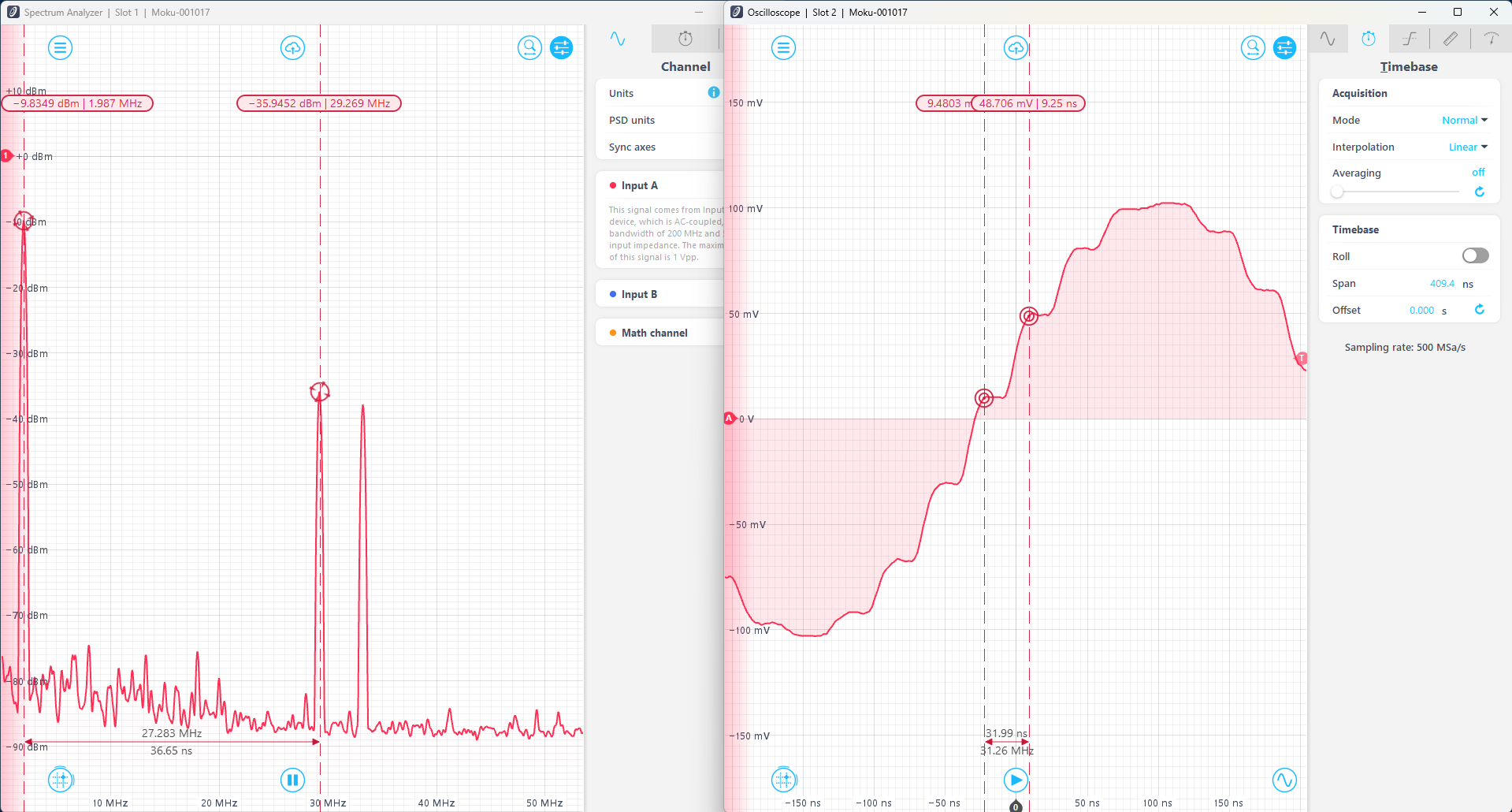The height and width of the screenshot is (812, 1512).
Task: Open the Spectrum Analyzer hamburger menu
Action: tap(60, 48)
